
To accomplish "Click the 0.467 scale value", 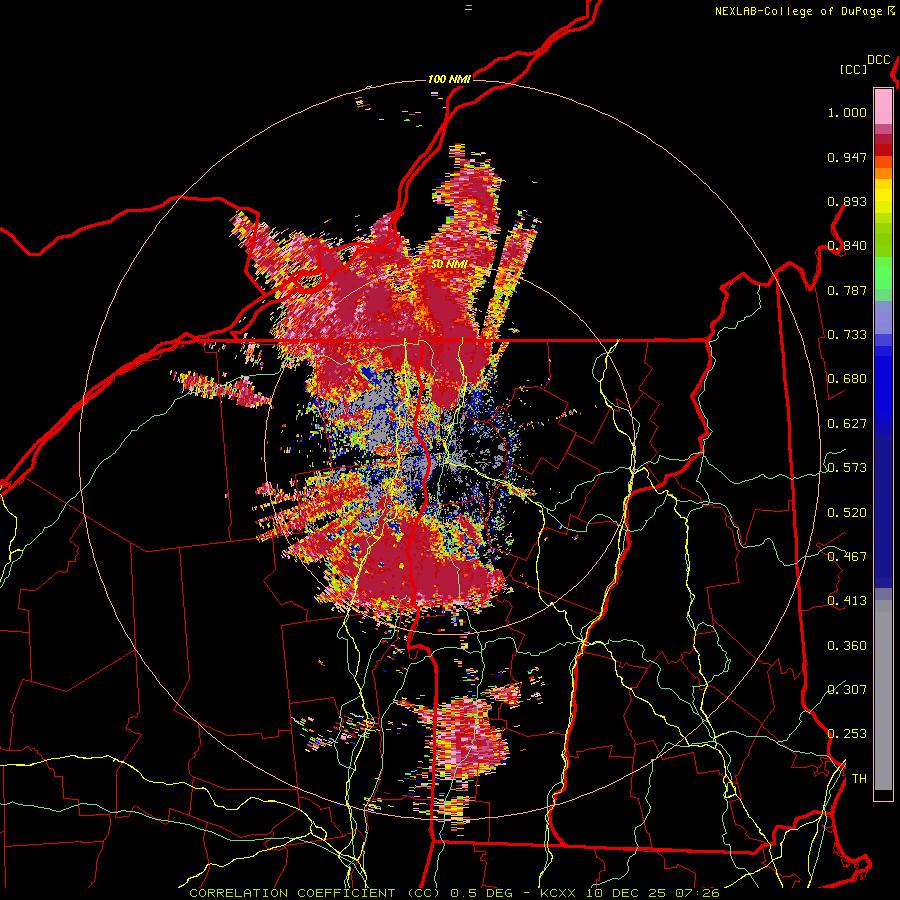I will (847, 557).
